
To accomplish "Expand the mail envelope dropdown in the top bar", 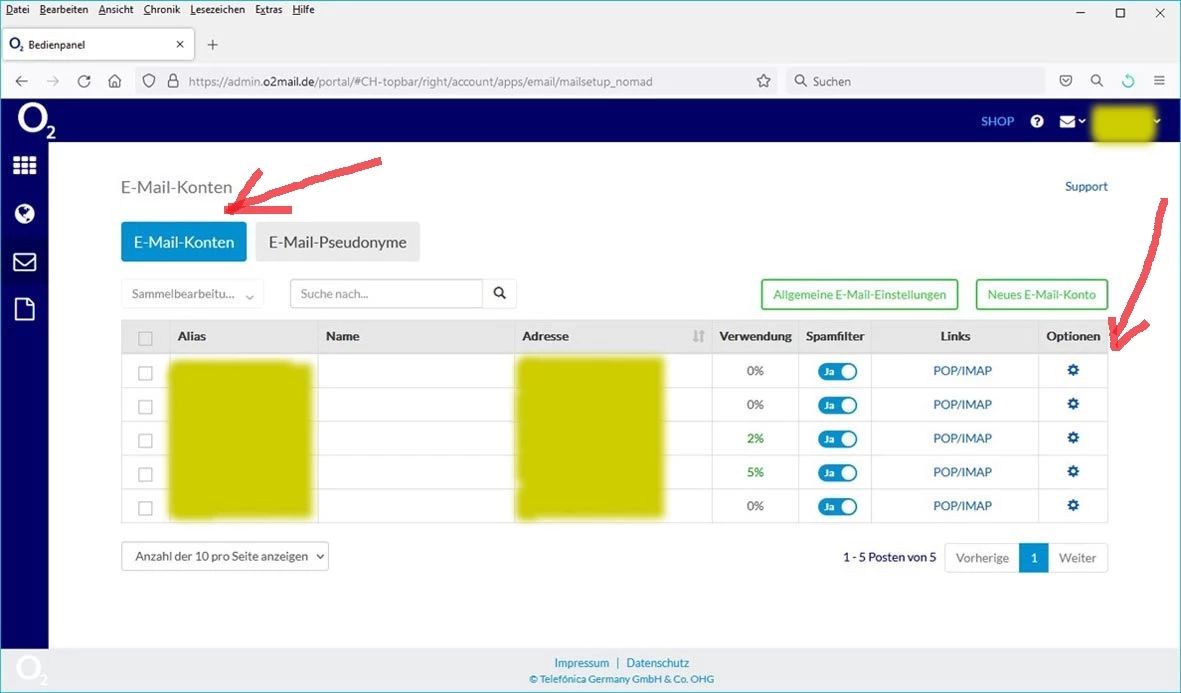I will pos(1073,121).
